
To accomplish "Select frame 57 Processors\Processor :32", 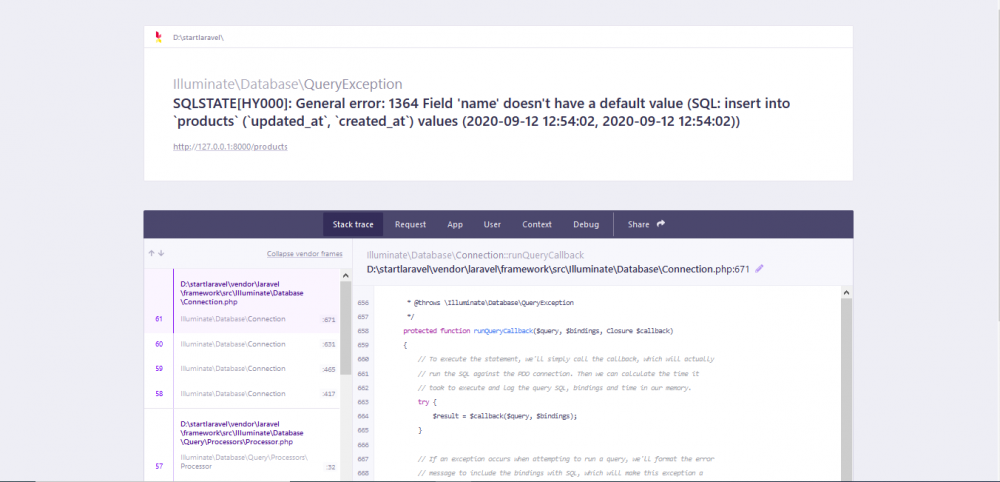I will (x=242, y=462).
